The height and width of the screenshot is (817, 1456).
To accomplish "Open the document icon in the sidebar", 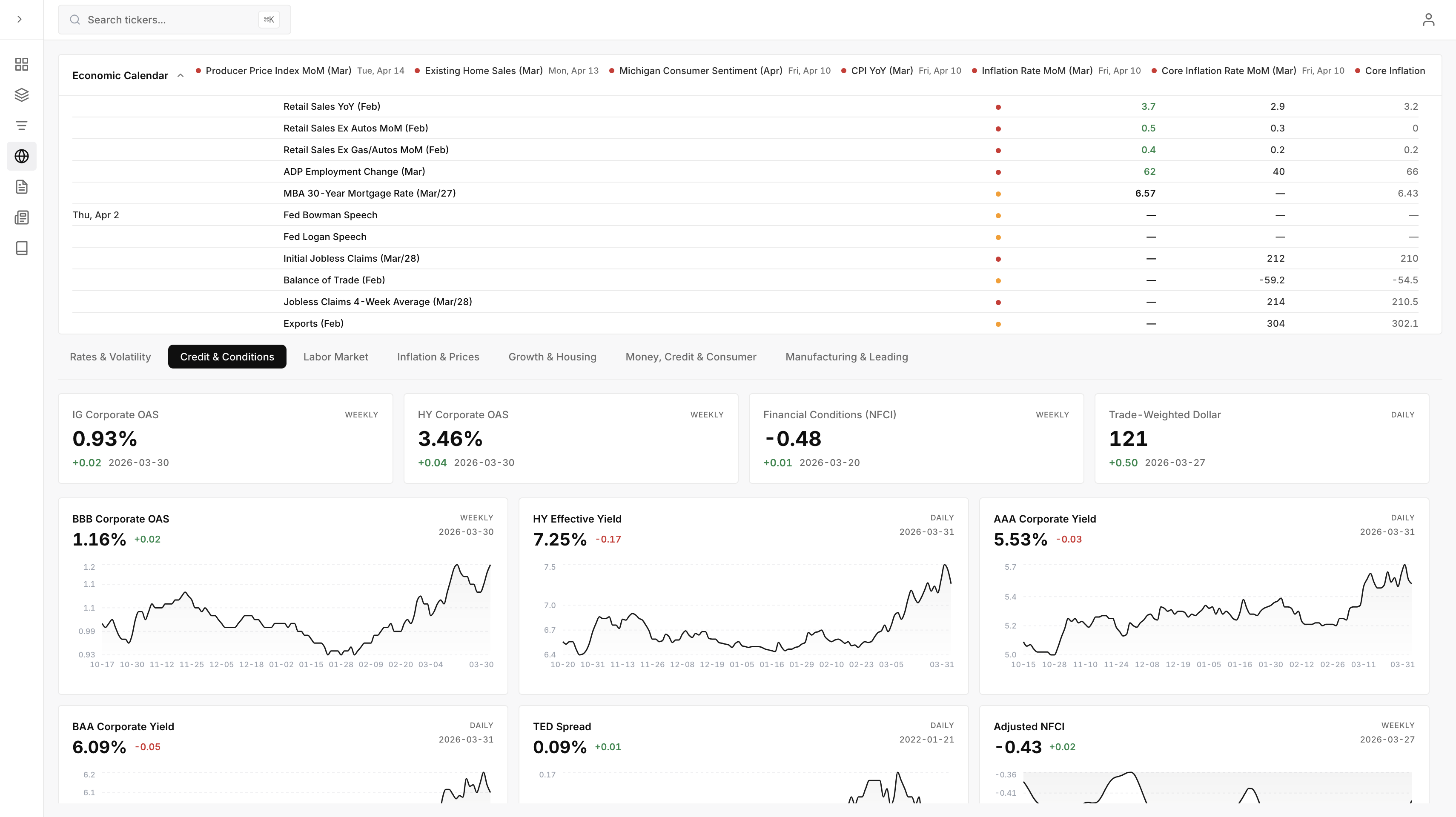I will coord(21,186).
